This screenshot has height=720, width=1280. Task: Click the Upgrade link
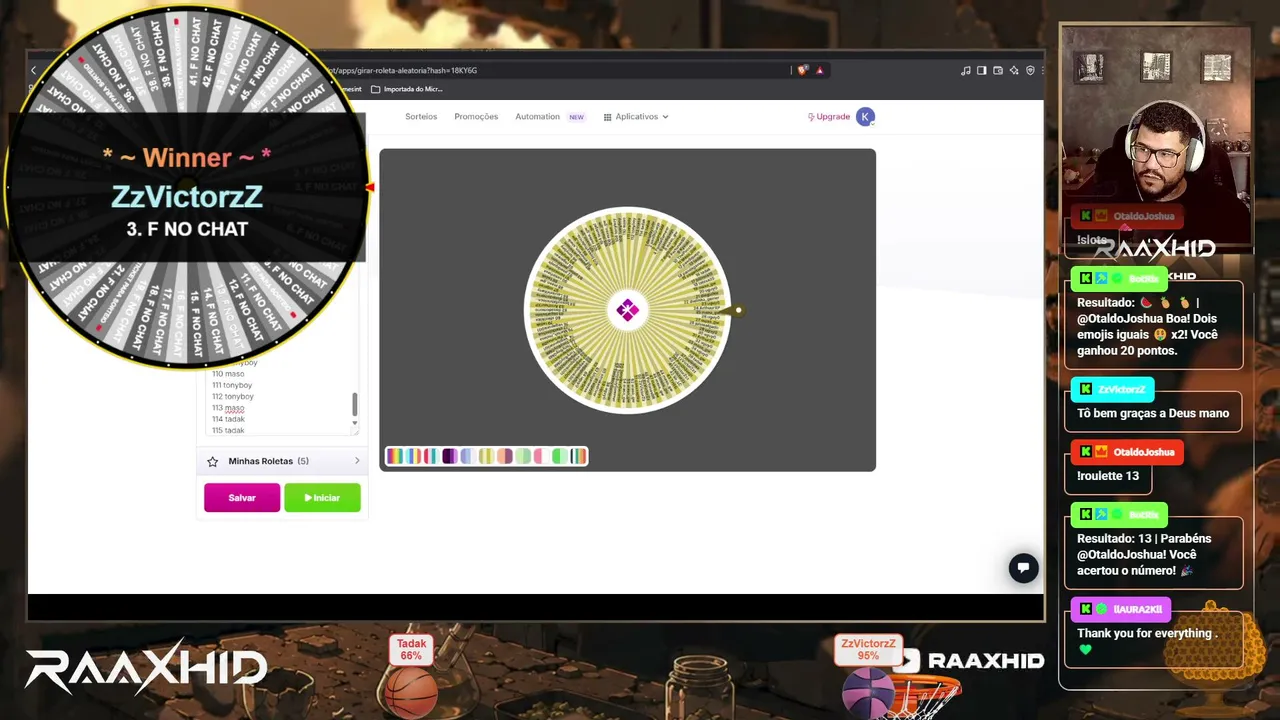point(829,117)
